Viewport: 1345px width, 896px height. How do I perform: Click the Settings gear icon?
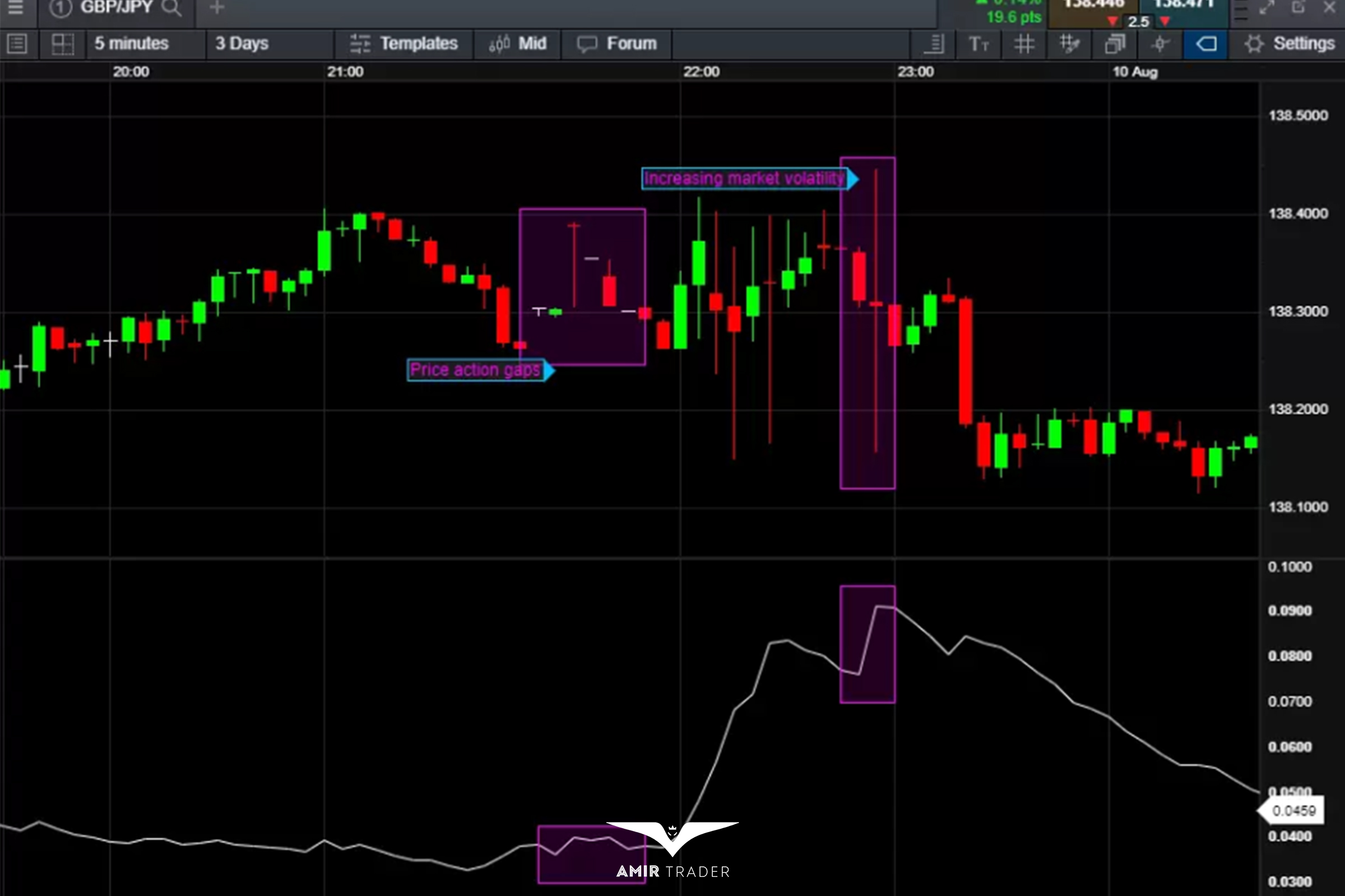pos(1254,44)
